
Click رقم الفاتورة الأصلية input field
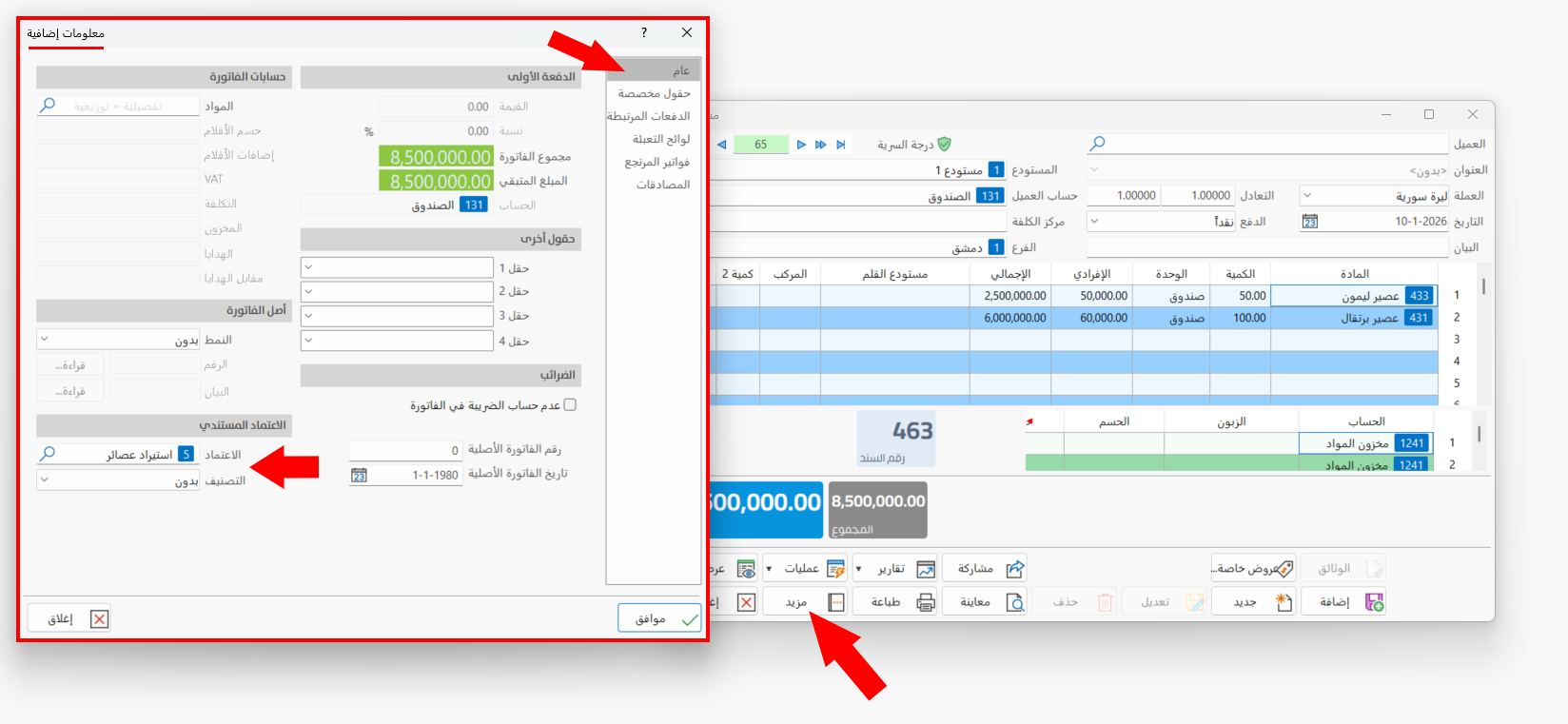click(405, 450)
